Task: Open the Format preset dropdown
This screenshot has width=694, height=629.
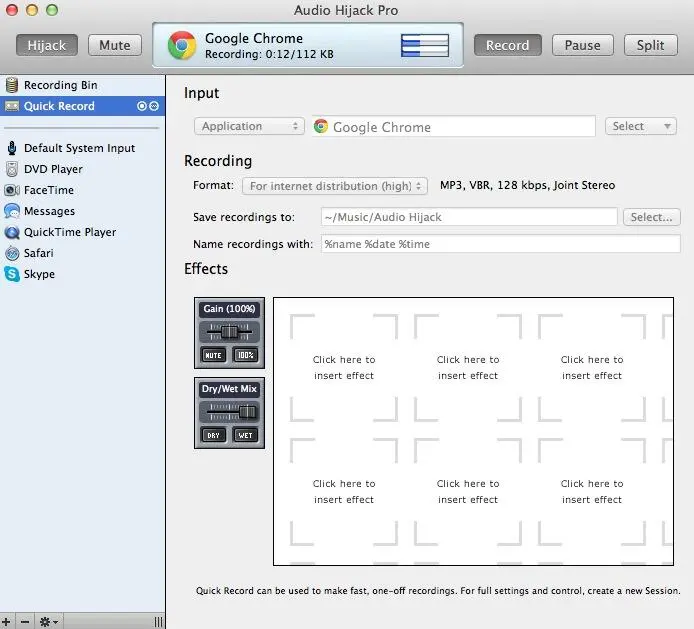Action: tap(335, 186)
